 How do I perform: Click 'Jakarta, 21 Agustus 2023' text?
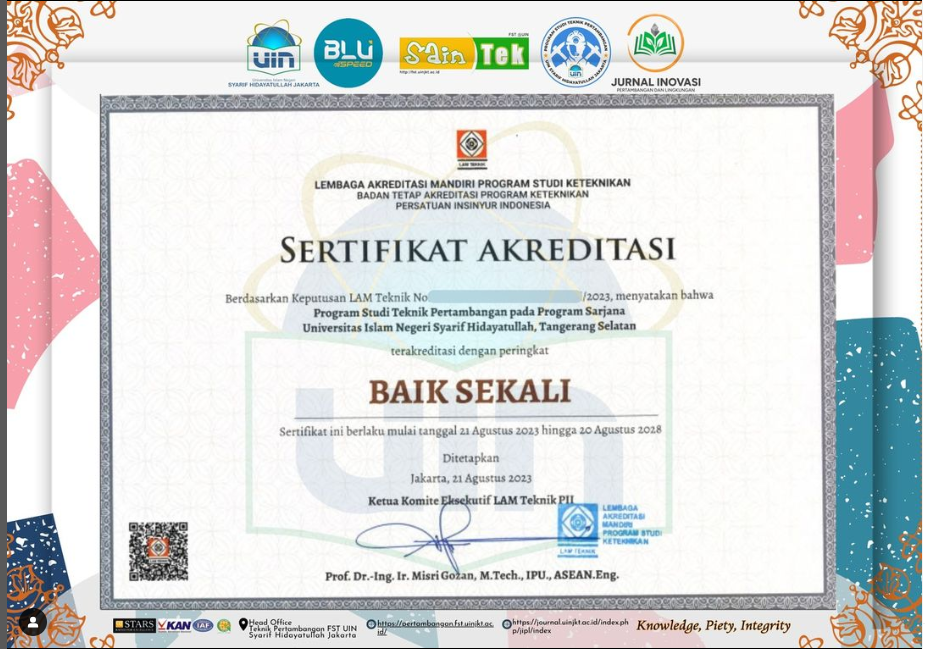pos(471,478)
